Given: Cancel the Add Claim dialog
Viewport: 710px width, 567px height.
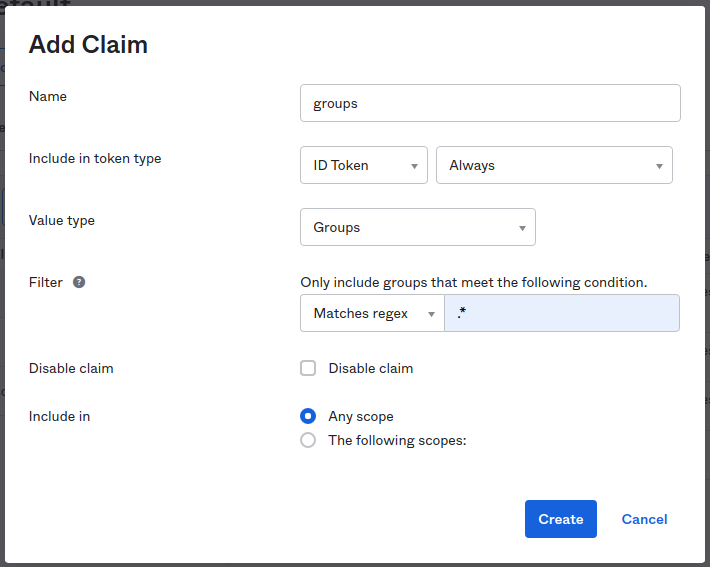Looking at the screenshot, I should coord(644,519).
